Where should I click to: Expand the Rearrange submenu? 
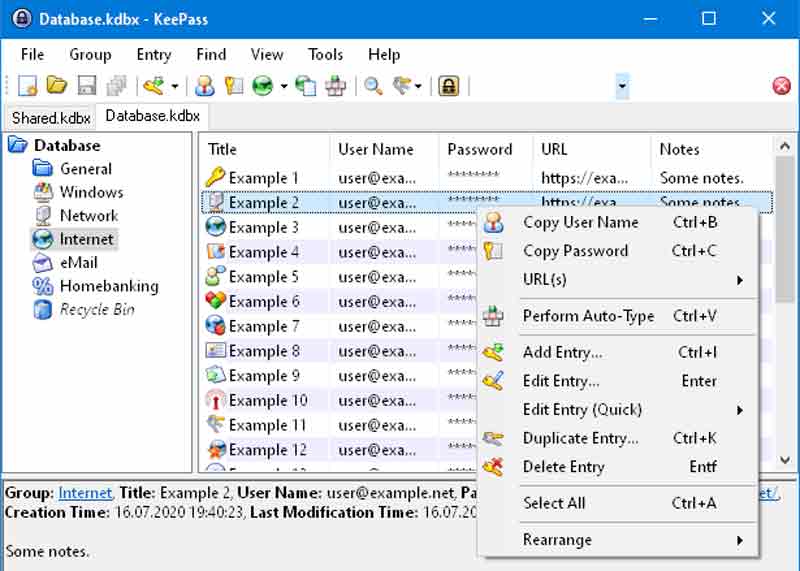coord(618,540)
